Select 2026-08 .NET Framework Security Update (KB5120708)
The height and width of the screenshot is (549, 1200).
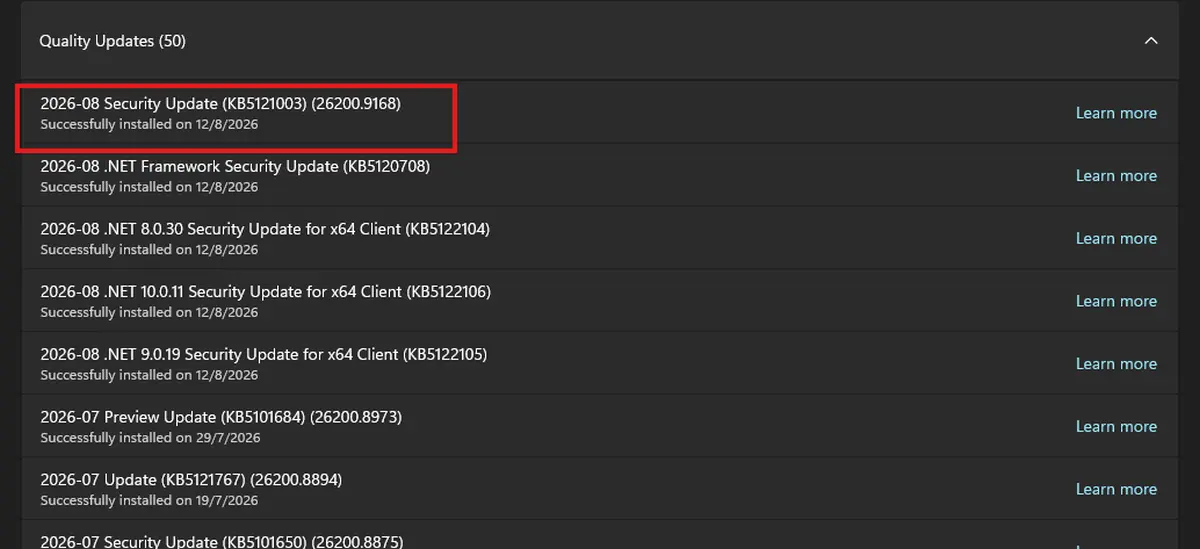235,166
